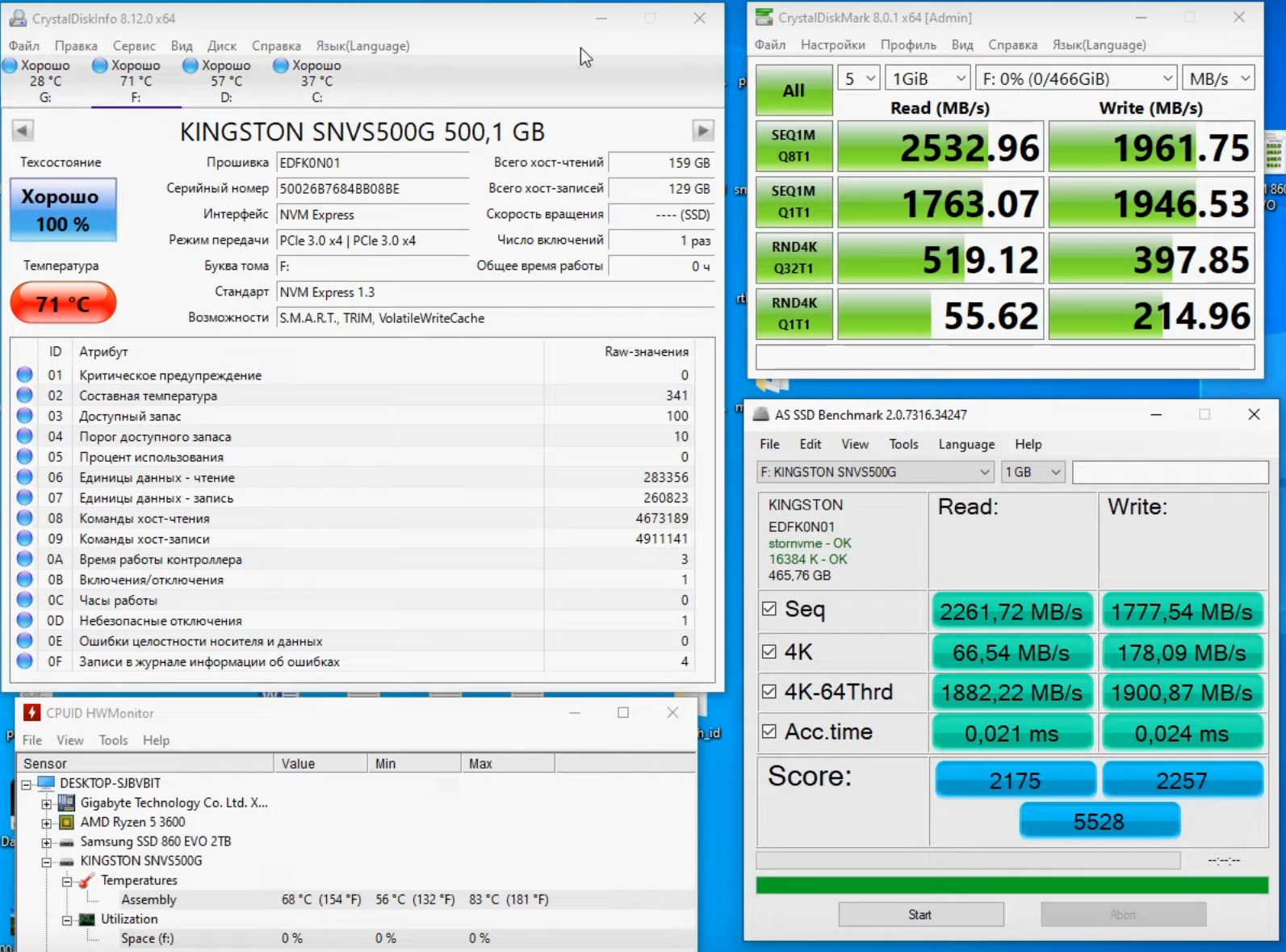Click status orb for attribute 05 percentage used
Viewport: 1286px width, 952px height.
pos(25,456)
